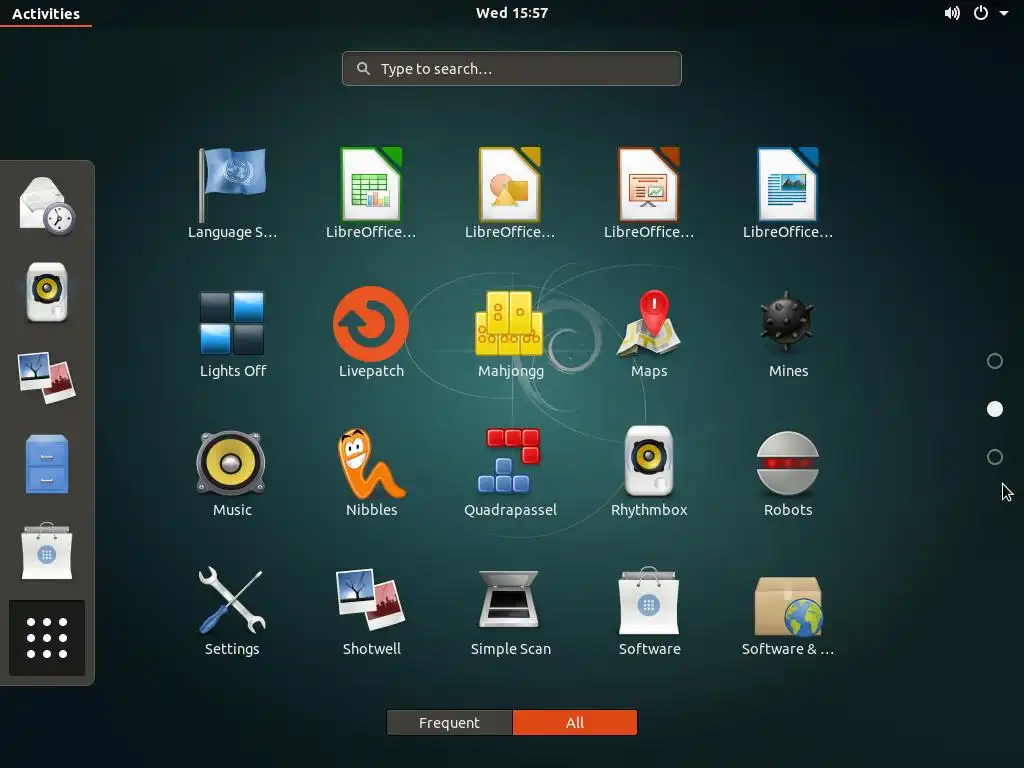Open Settings from the app grid
Image resolution: width=1024 pixels, height=768 pixels.
tap(232, 601)
